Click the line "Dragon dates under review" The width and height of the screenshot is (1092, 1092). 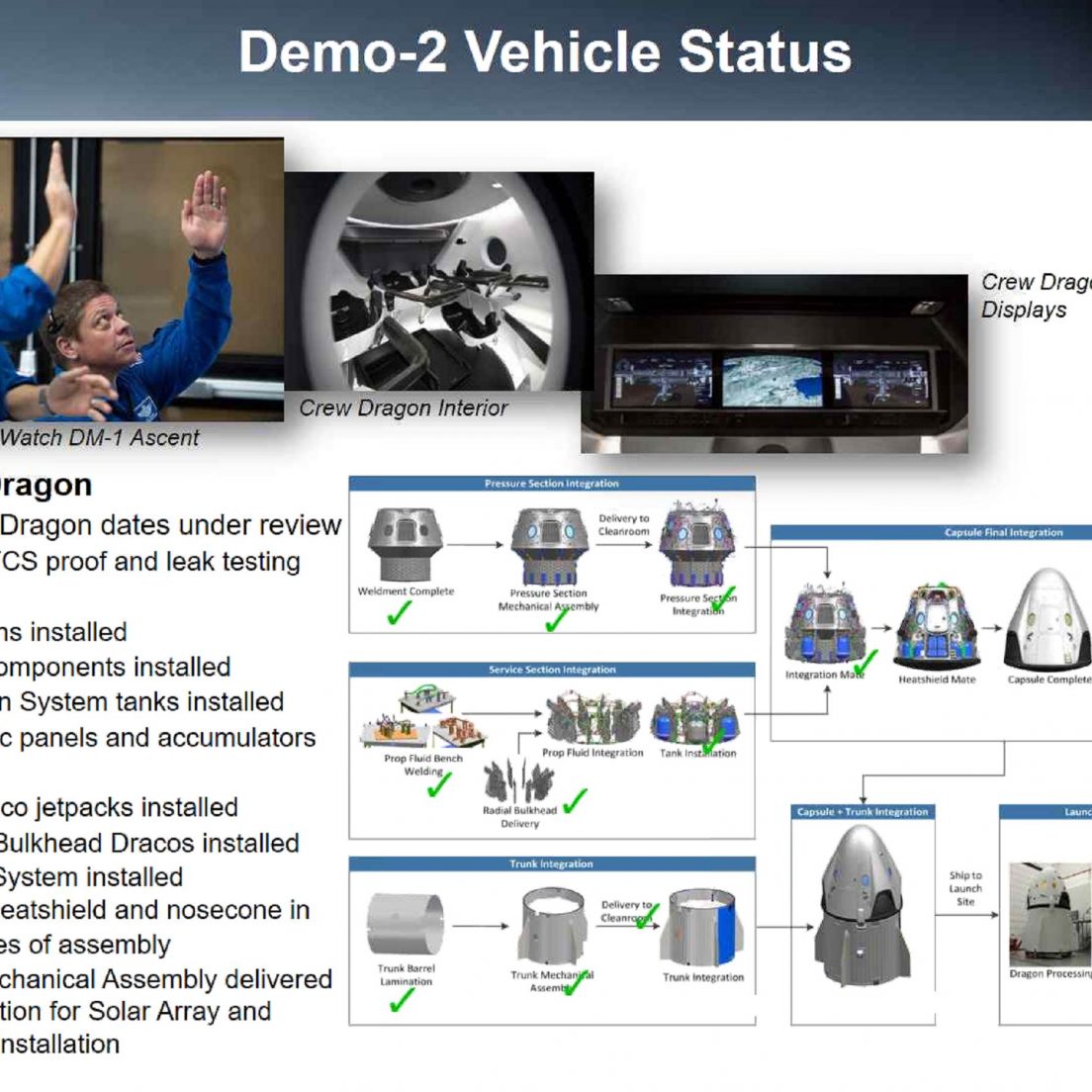(170, 525)
